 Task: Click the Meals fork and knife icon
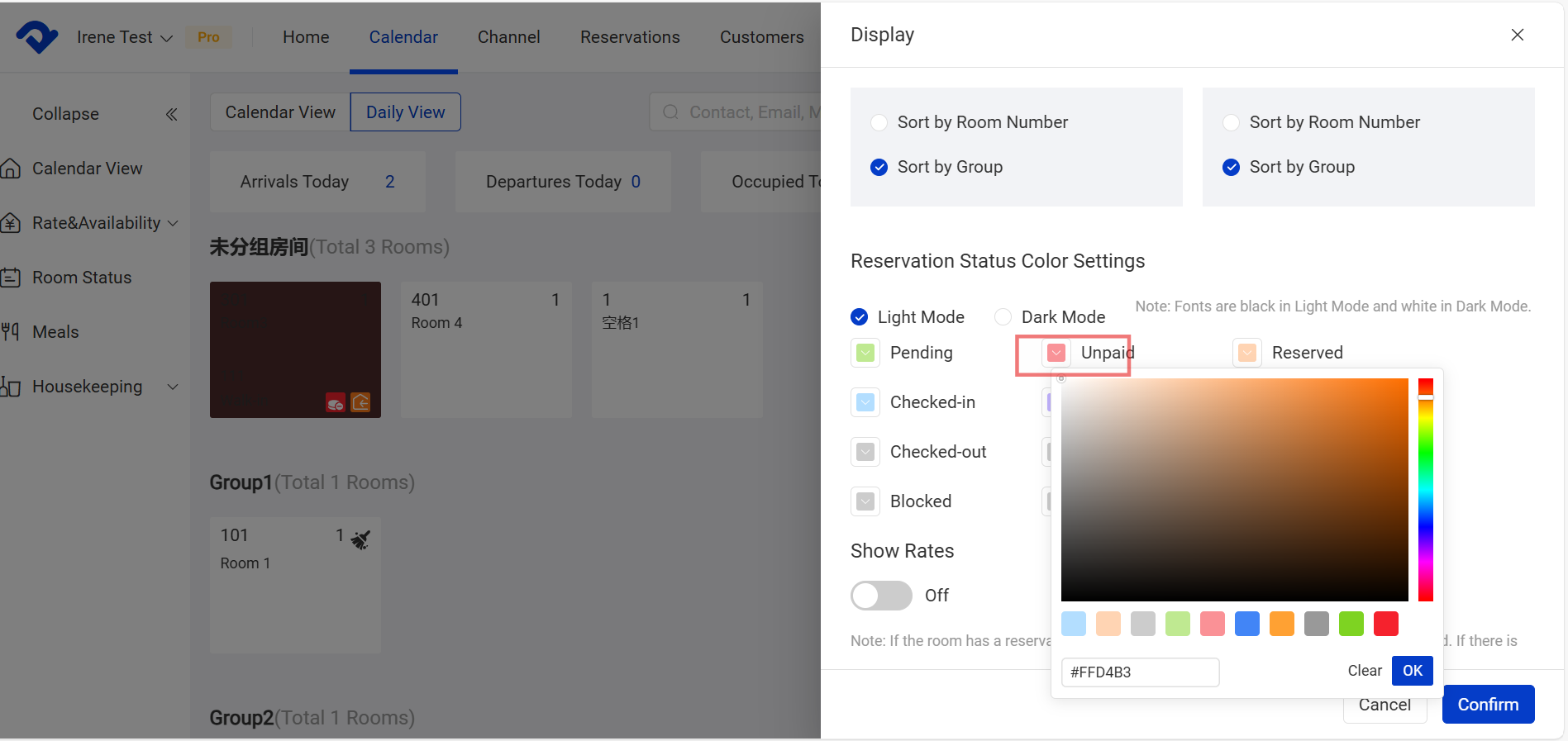pyautogui.click(x=11, y=332)
